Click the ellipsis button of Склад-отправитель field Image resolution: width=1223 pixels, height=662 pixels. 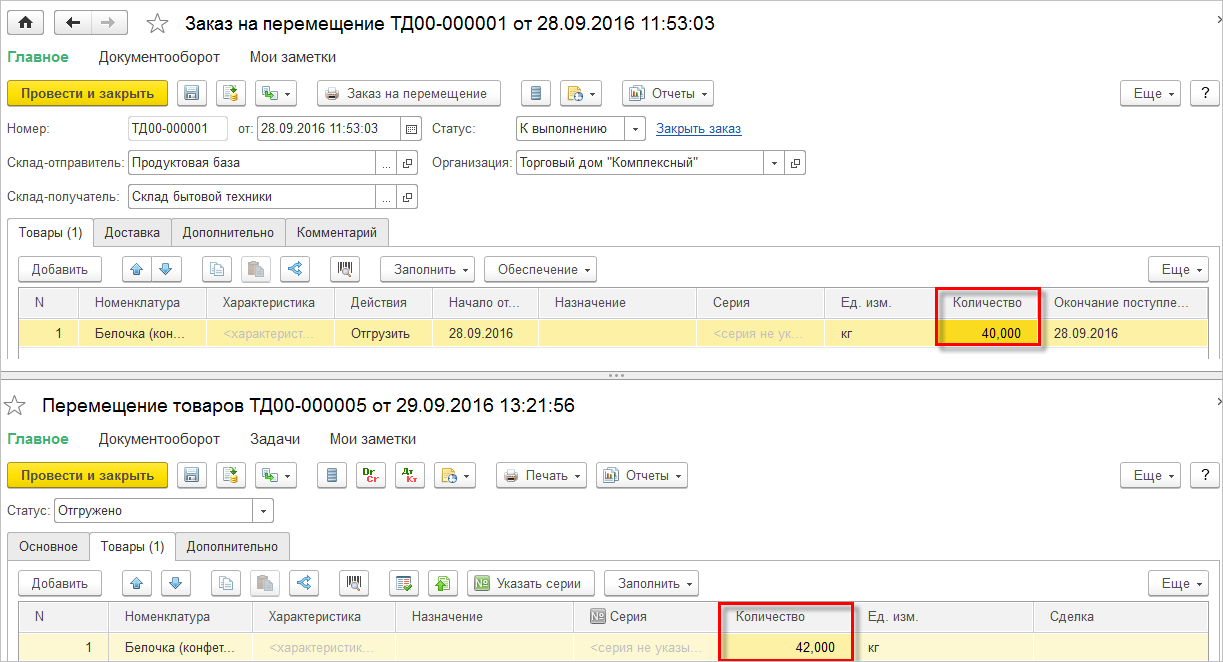tap(386, 163)
